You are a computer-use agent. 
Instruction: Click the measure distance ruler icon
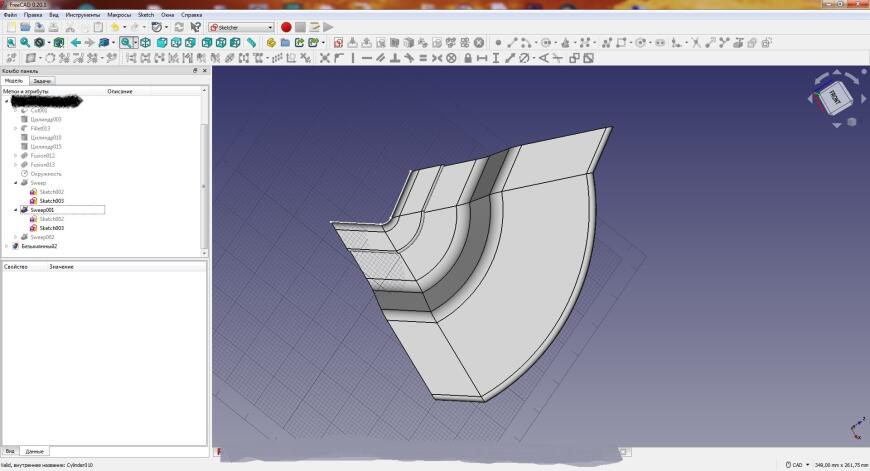click(251, 43)
